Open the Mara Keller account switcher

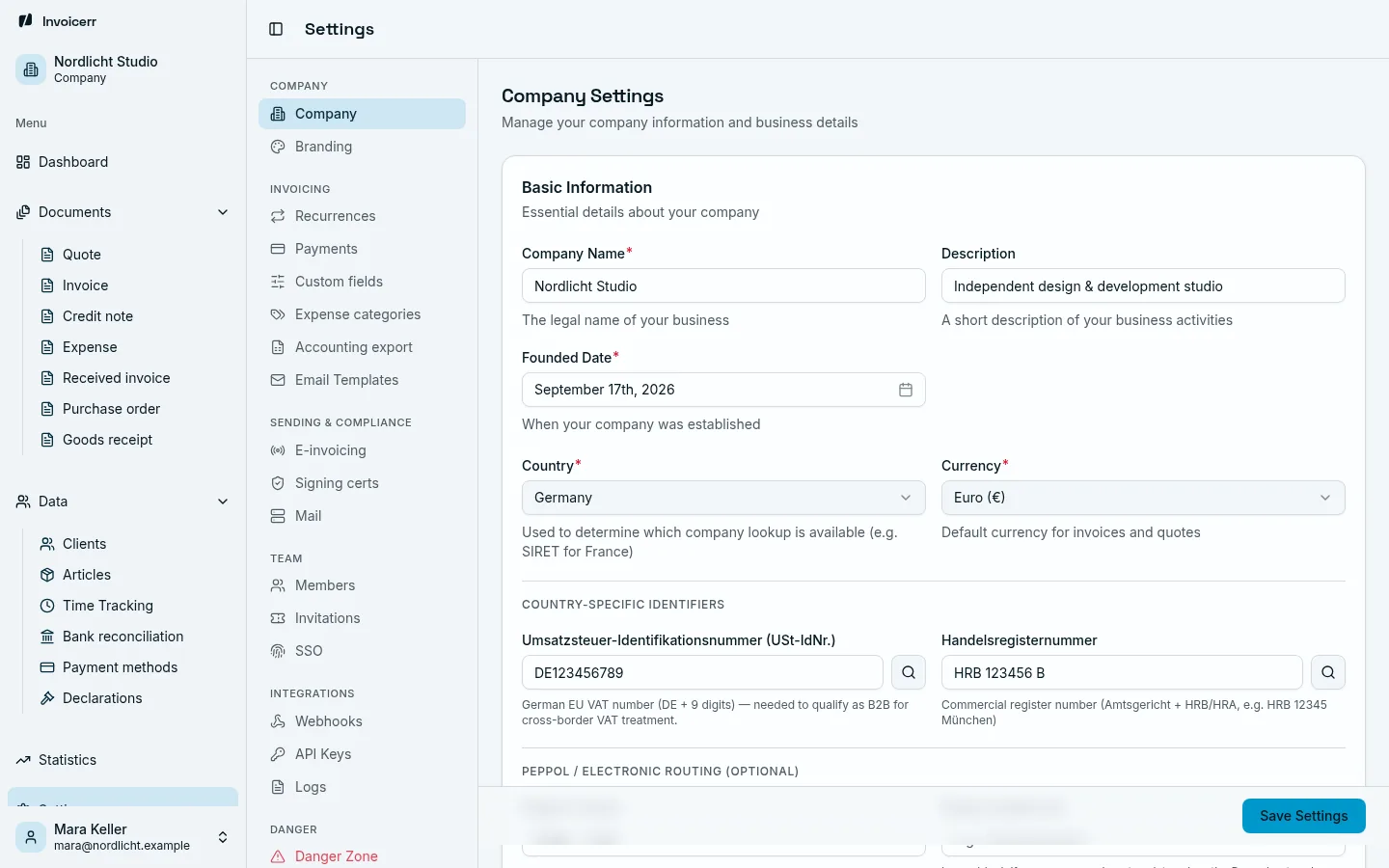point(123,836)
